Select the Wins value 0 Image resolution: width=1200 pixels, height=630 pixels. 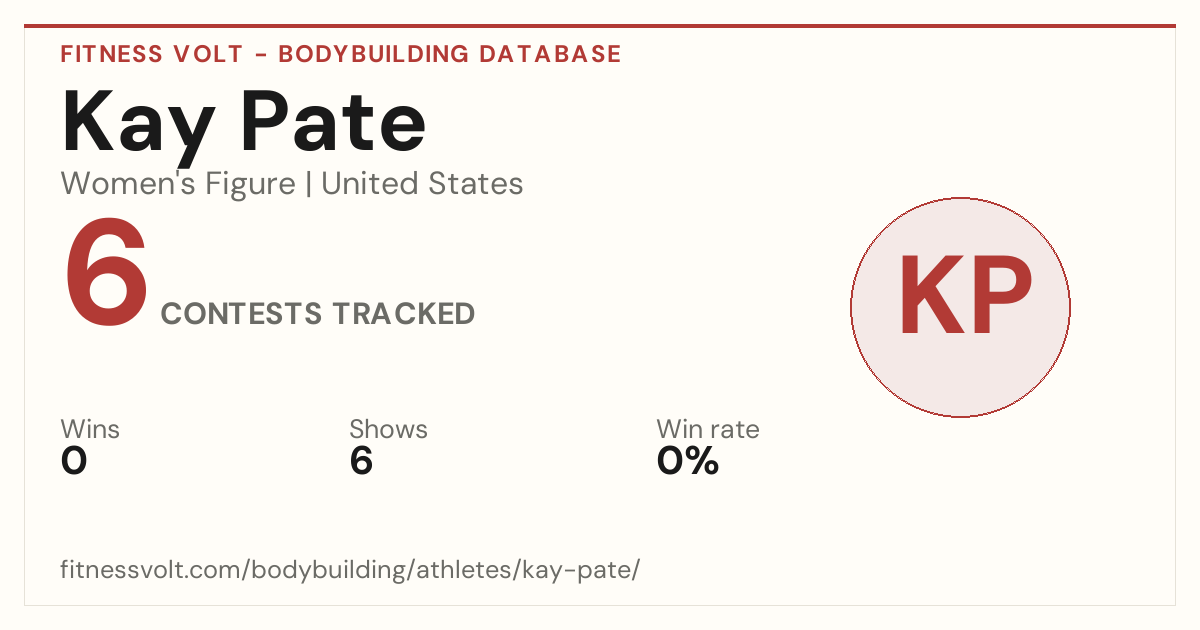point(74,461)
